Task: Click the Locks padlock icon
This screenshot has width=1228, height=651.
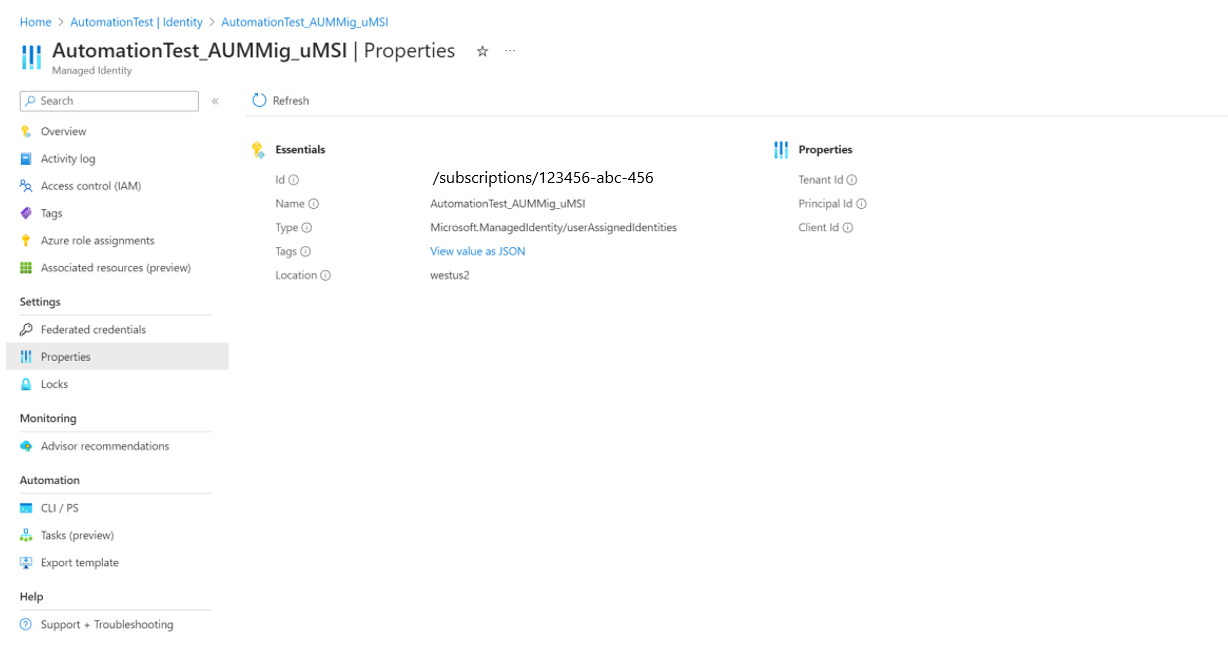Action: click(x=26, y=384)
